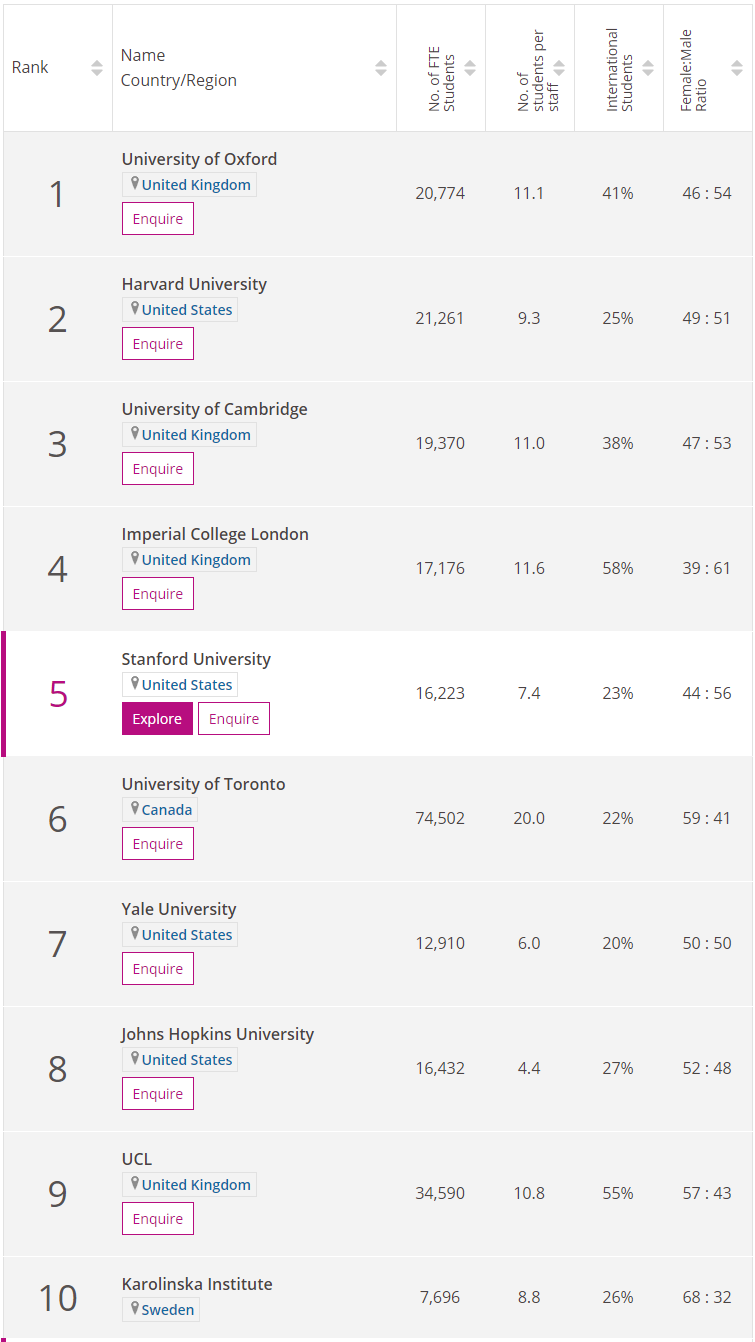The width and height of the screenshot is (755, 1342).
Task: Click location pin beside Sweden
Action: pyautogui.click(x=135, y=1308)
